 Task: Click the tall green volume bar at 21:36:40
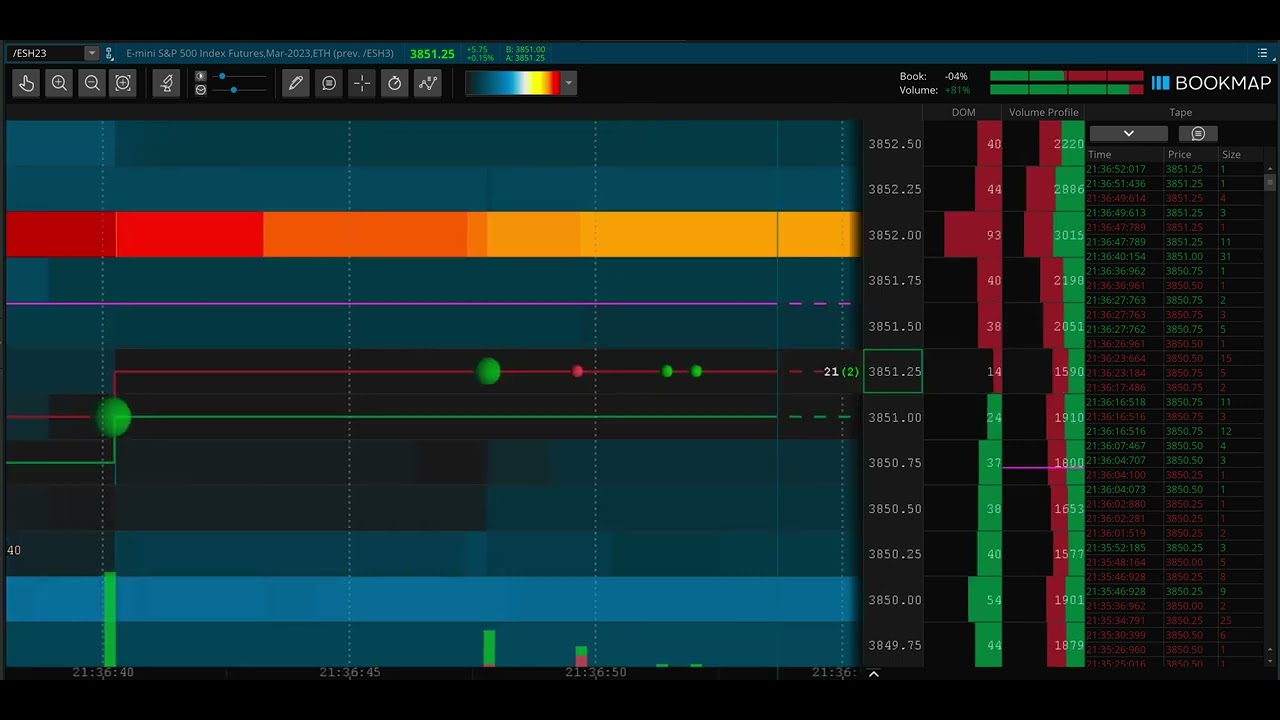tap(110, 619)
